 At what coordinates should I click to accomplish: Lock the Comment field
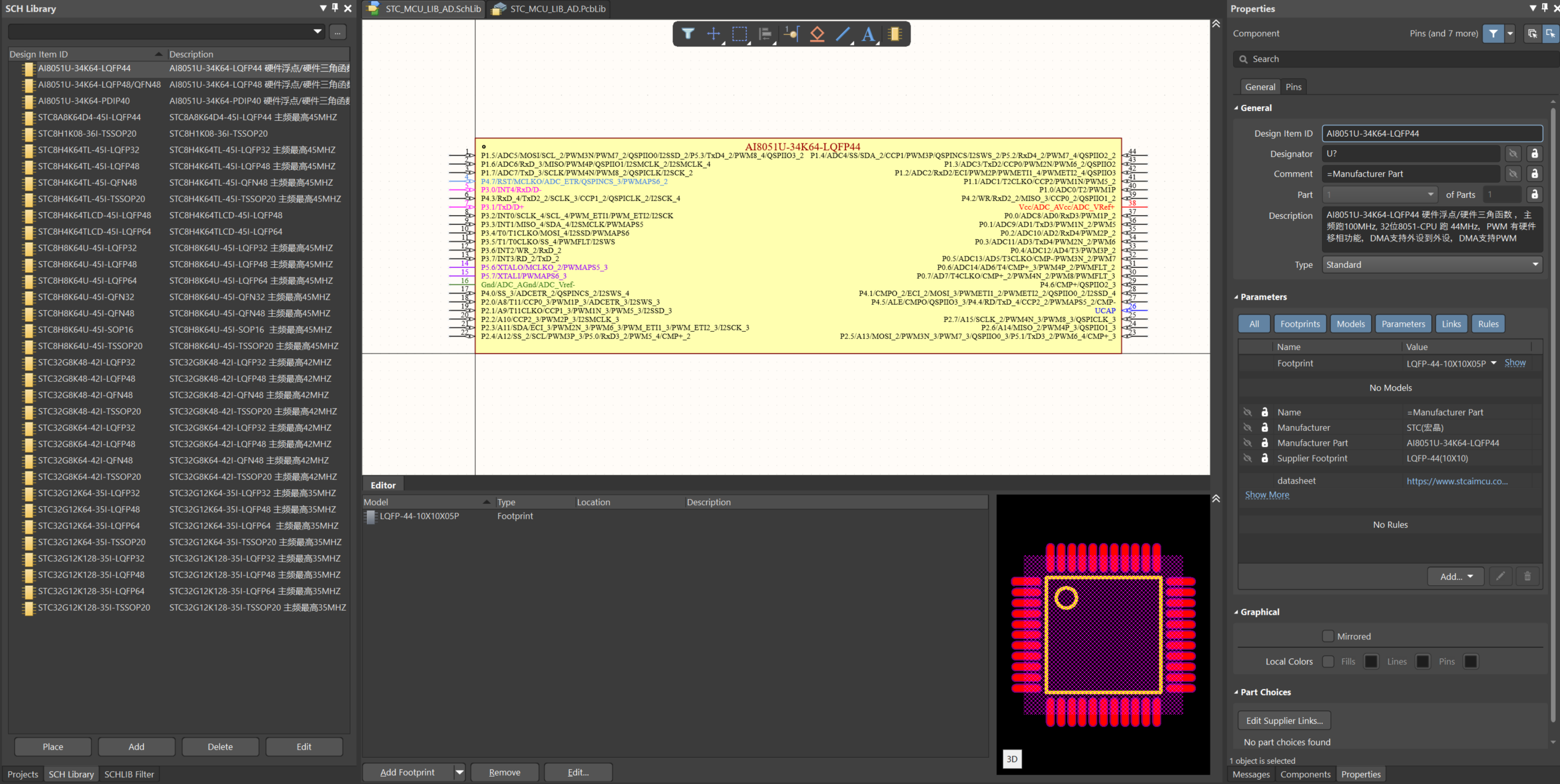click(1534, 174)
